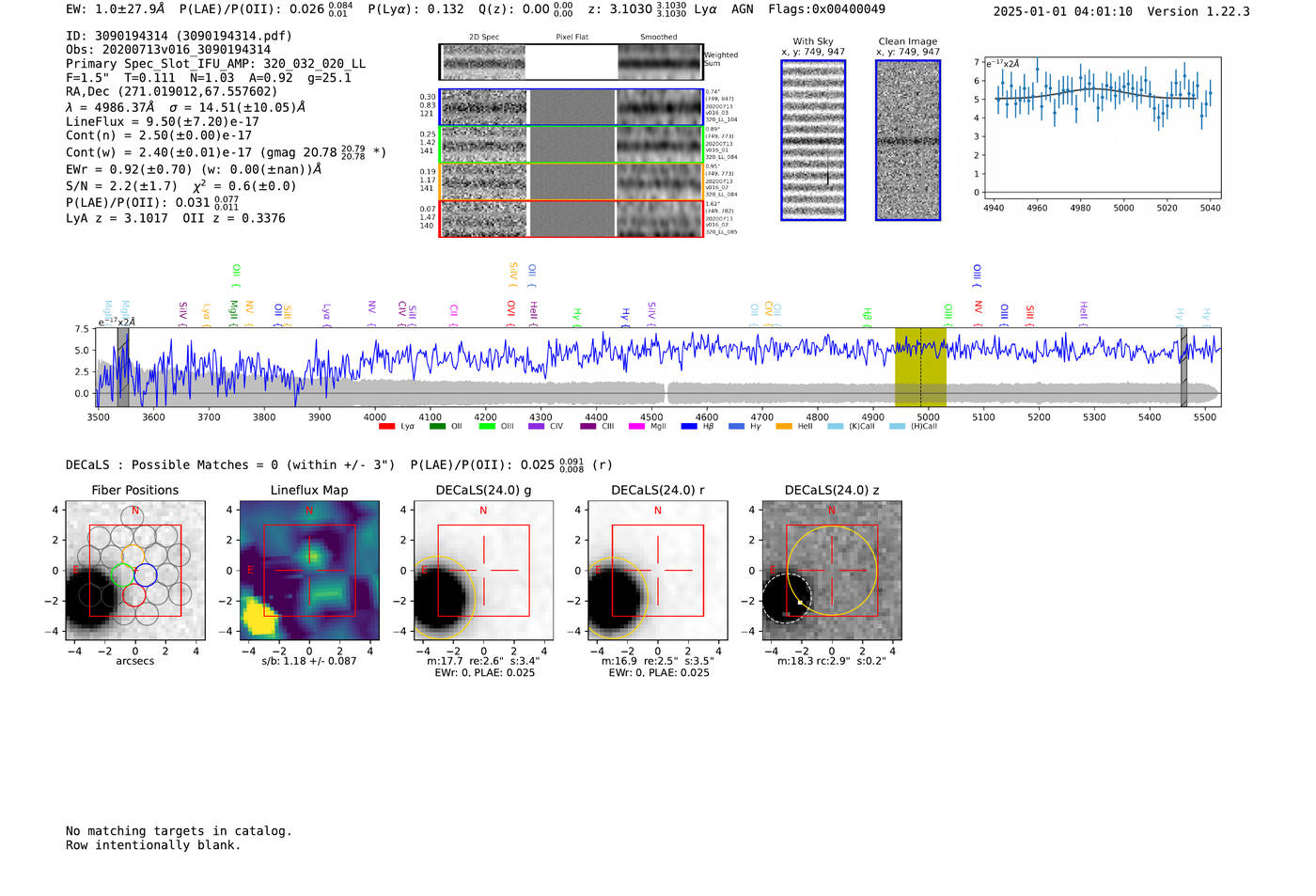The width and height of the screenshot is (1316, 896).
Task: Click the magenta MgII legend swatch
Action: click(636, 427)
